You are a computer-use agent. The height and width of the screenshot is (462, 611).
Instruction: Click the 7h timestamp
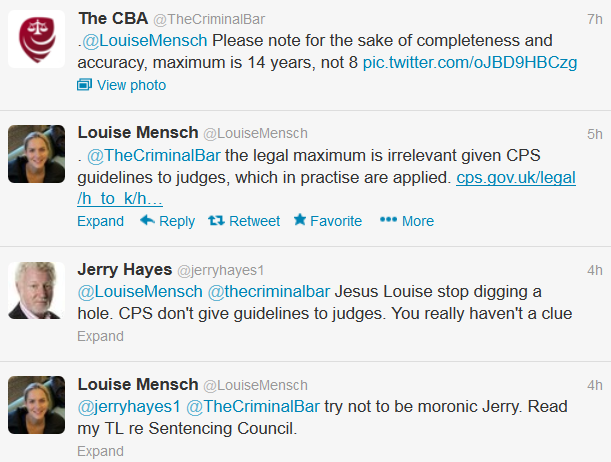[595, 19]
